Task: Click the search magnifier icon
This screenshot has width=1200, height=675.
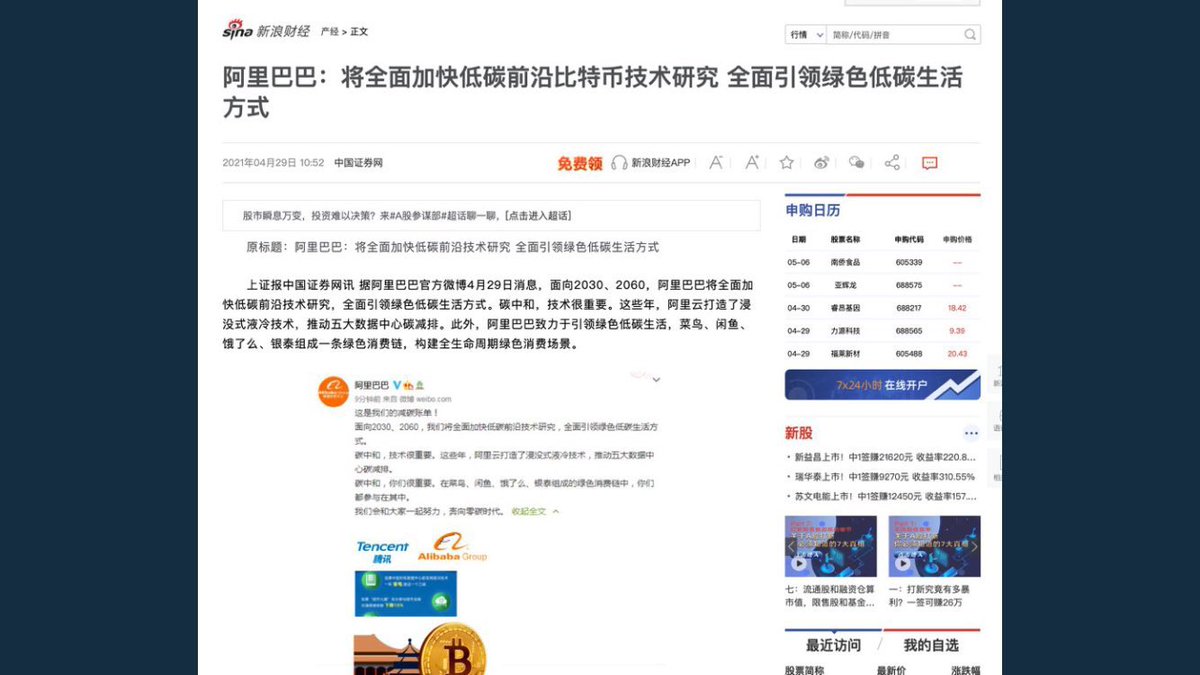Action: click(971, 35)
